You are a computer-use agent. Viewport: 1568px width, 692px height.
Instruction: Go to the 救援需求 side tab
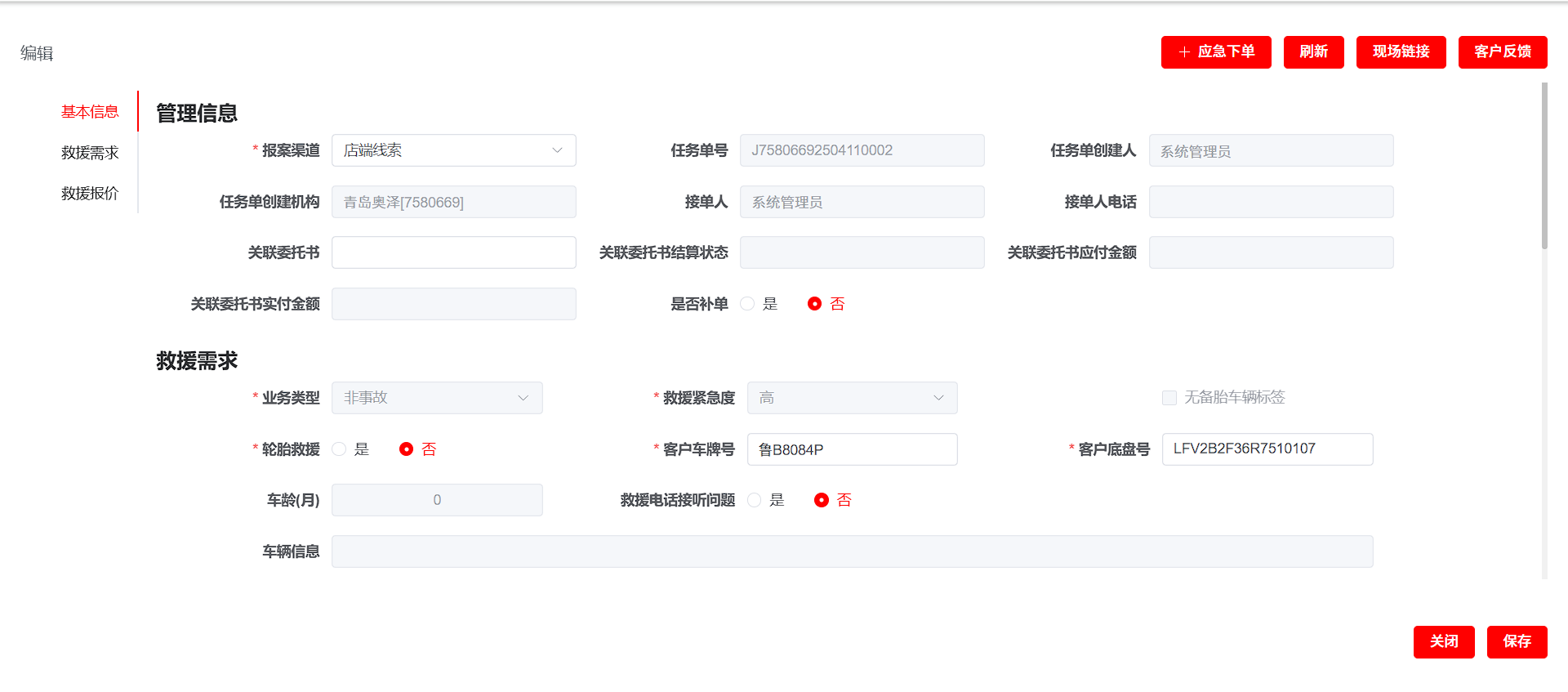[x=90, y=153]
